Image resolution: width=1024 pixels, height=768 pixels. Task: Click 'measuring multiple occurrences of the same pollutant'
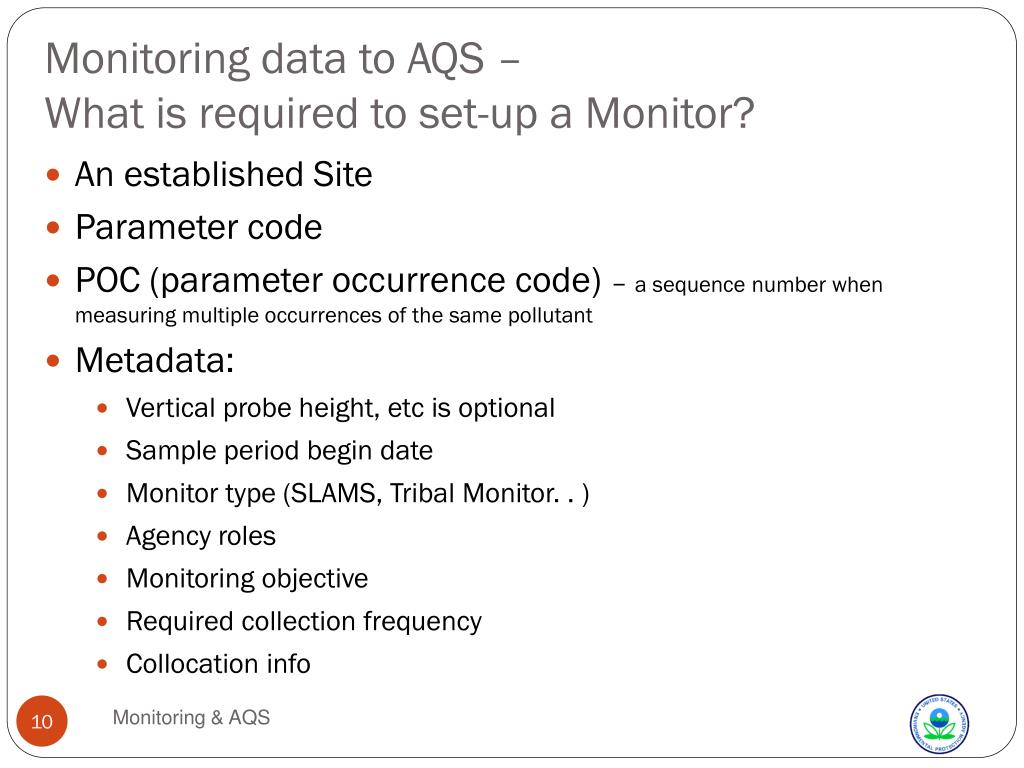[334, 315]
